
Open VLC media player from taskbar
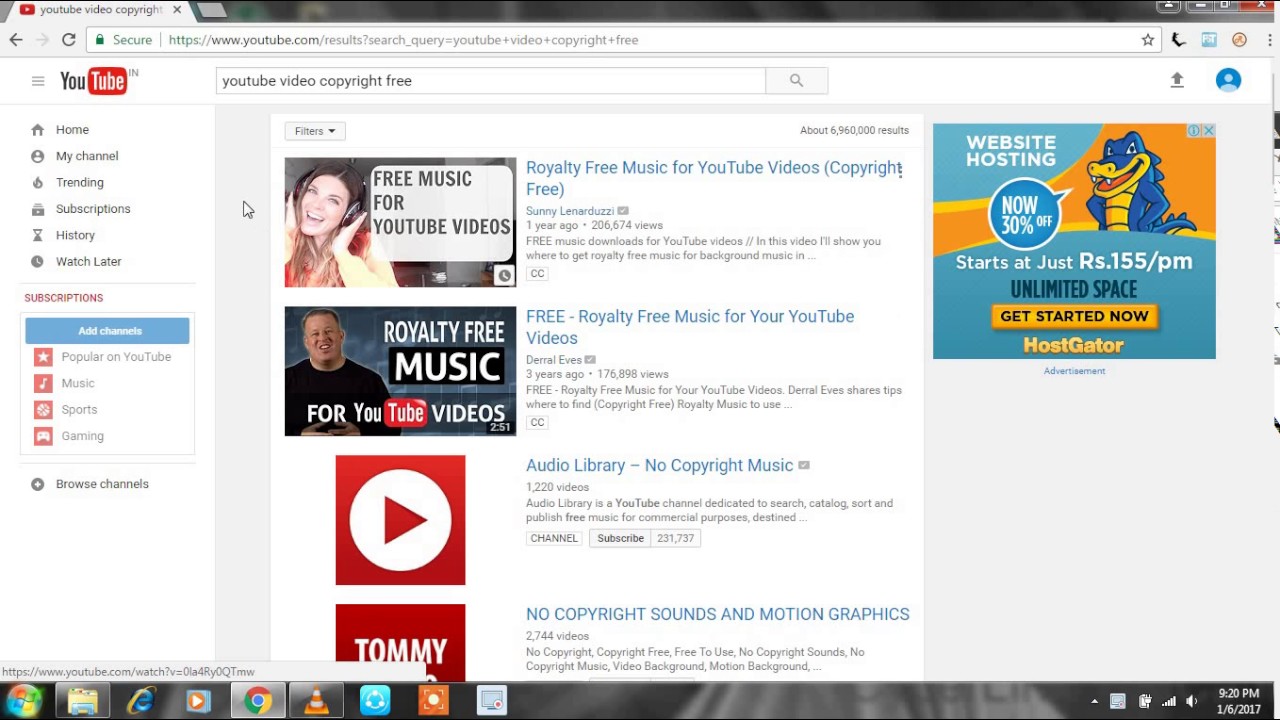click(x=316, y=701)
